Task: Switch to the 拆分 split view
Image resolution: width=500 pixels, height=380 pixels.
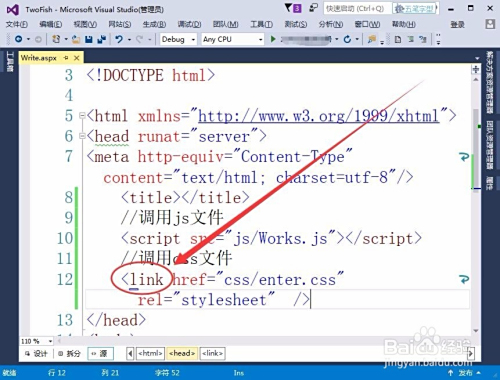Action: (69, 353)
